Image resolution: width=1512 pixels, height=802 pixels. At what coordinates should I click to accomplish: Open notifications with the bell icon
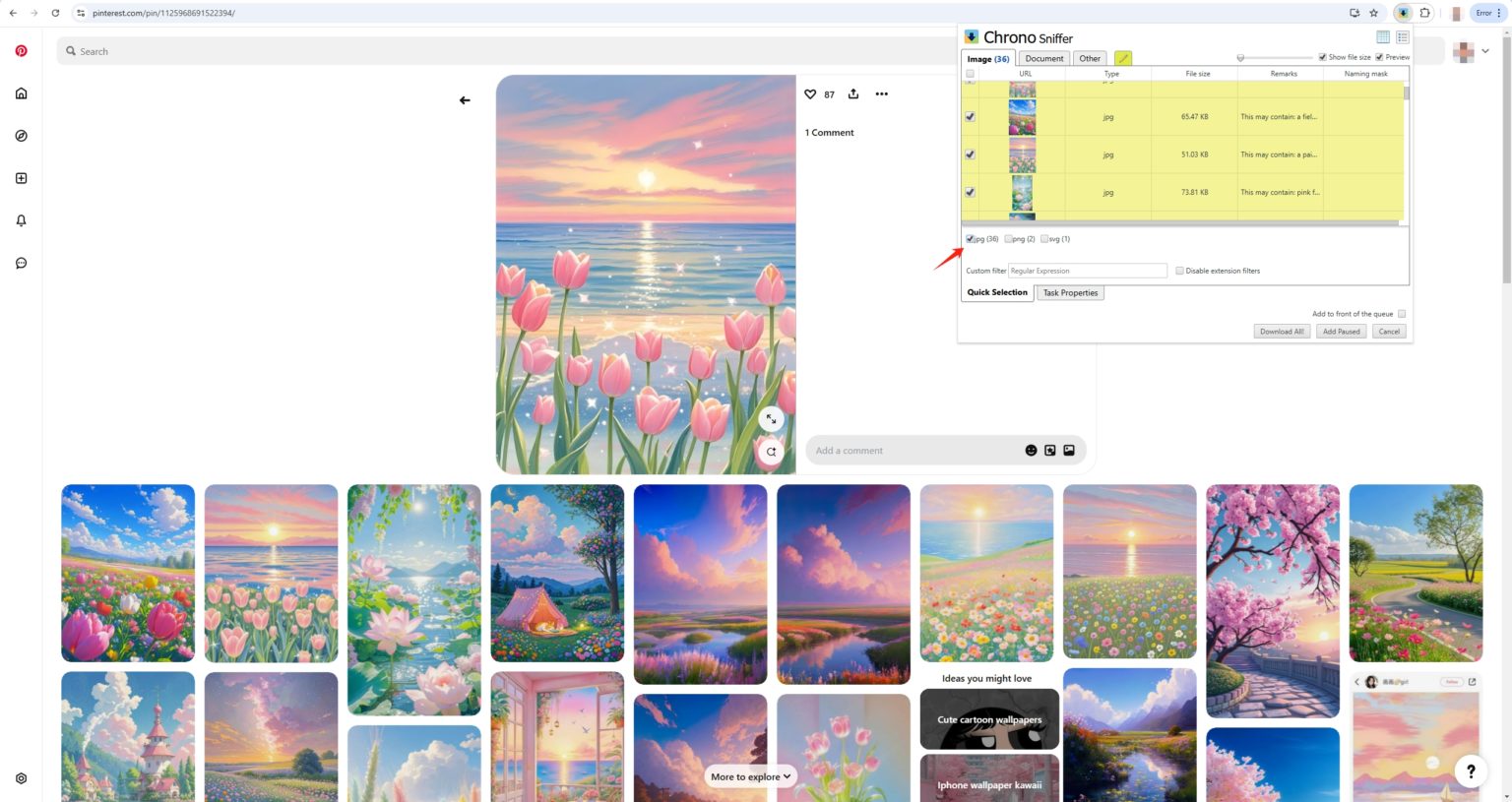coord(21,220)
